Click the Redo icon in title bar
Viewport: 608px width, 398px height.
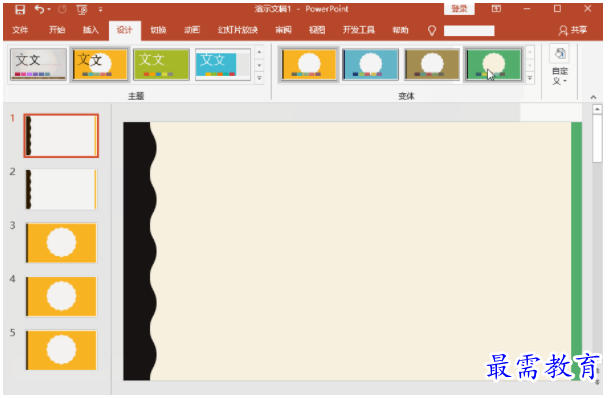62,9
